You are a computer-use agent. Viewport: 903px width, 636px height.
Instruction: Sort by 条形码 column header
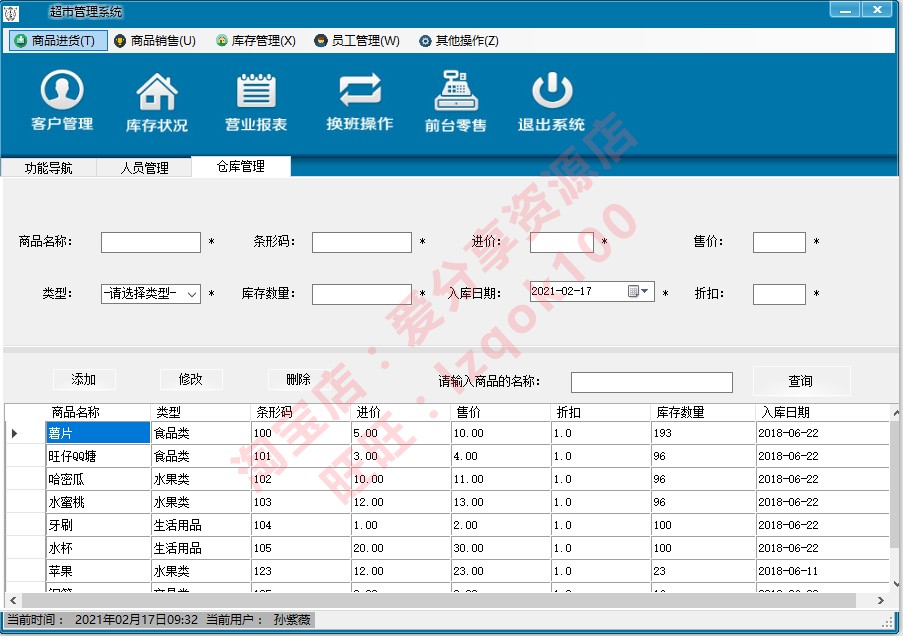(x=301, y=412)
